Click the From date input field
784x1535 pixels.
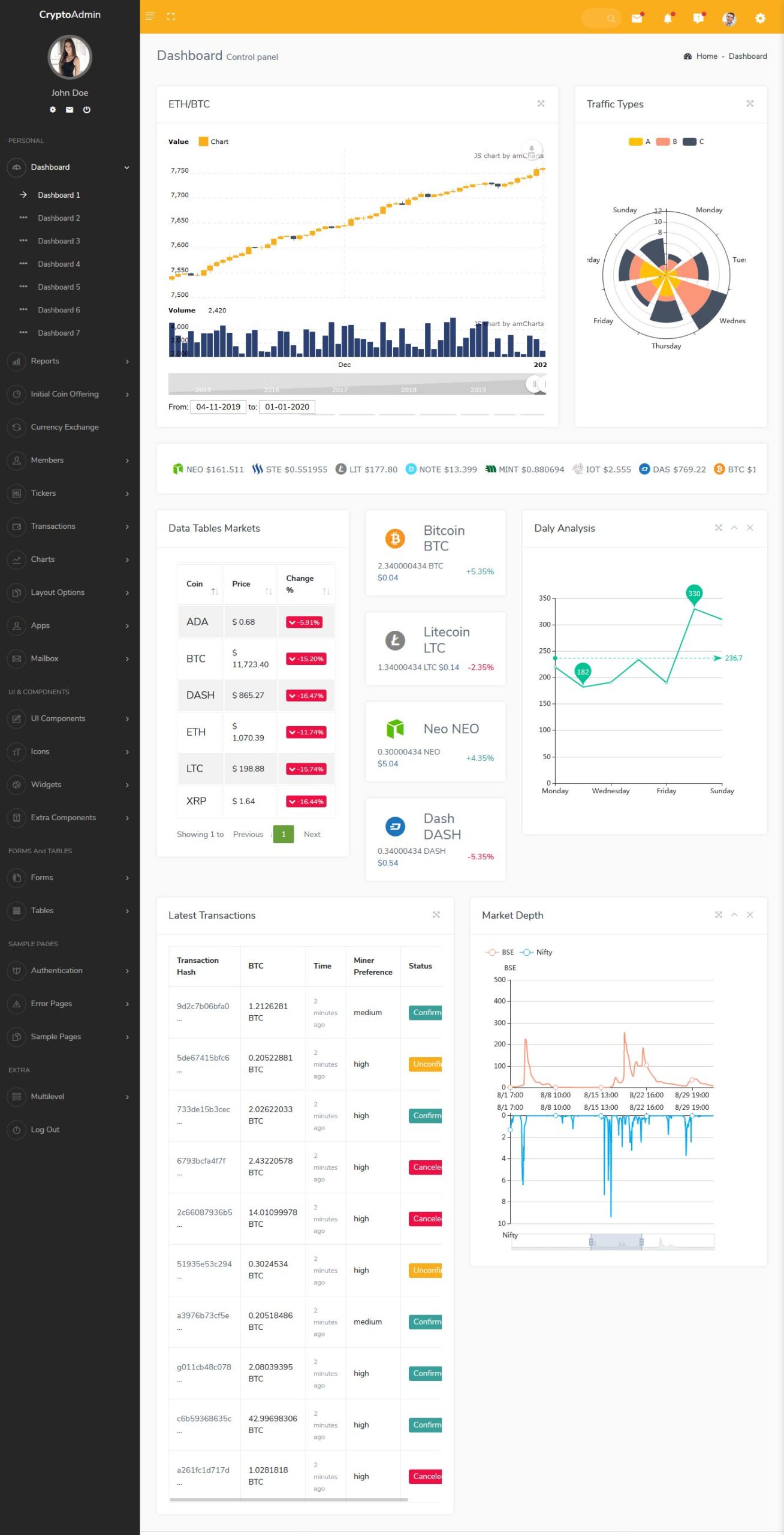coord(218,407)
